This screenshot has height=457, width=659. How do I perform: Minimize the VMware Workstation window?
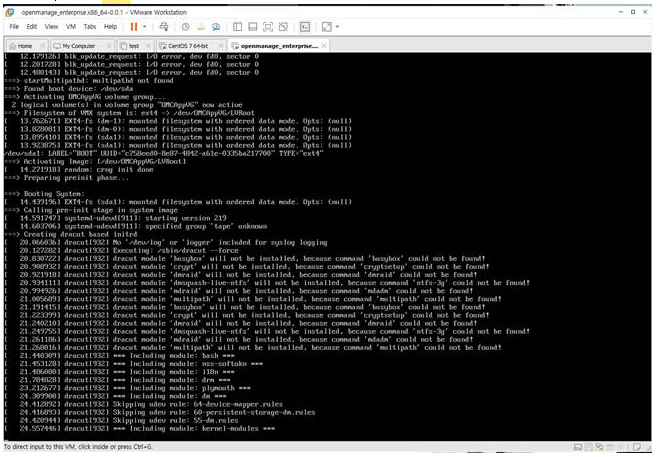621,12
